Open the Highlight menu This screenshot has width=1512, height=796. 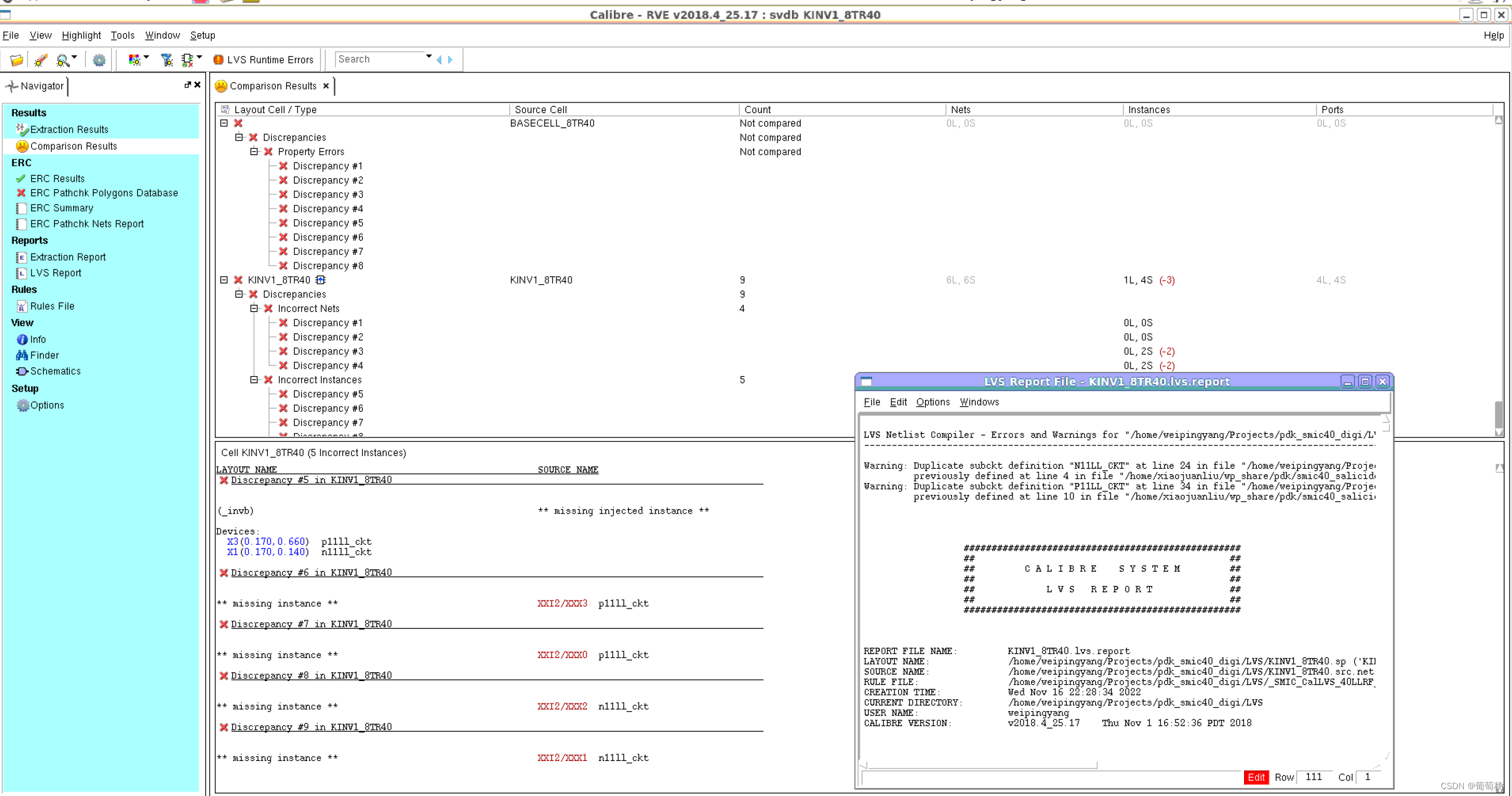[81, 35]
